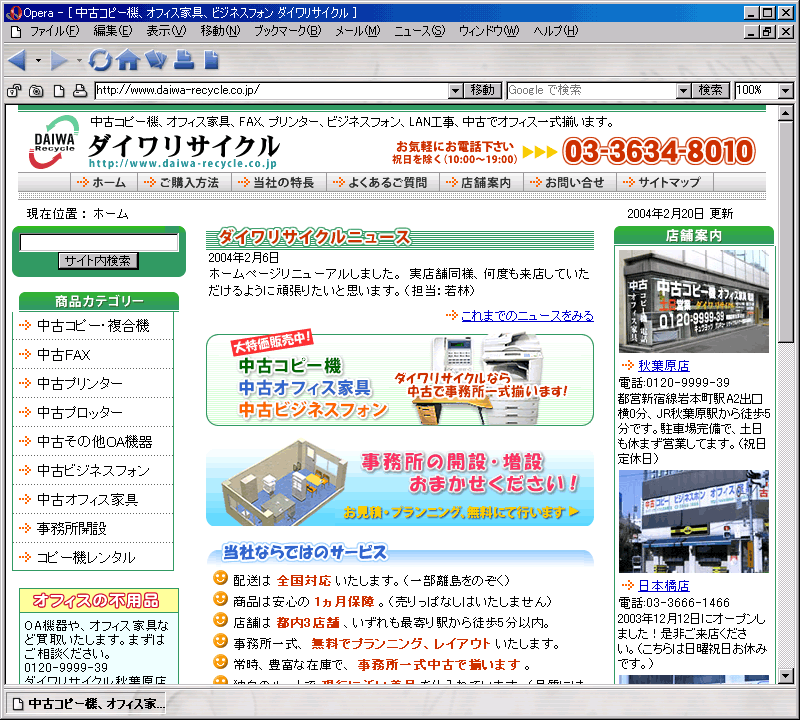Select the サイトマップ navigation tab
The width and height of the screenshot is (800, 720).
[x=665, y=183]
